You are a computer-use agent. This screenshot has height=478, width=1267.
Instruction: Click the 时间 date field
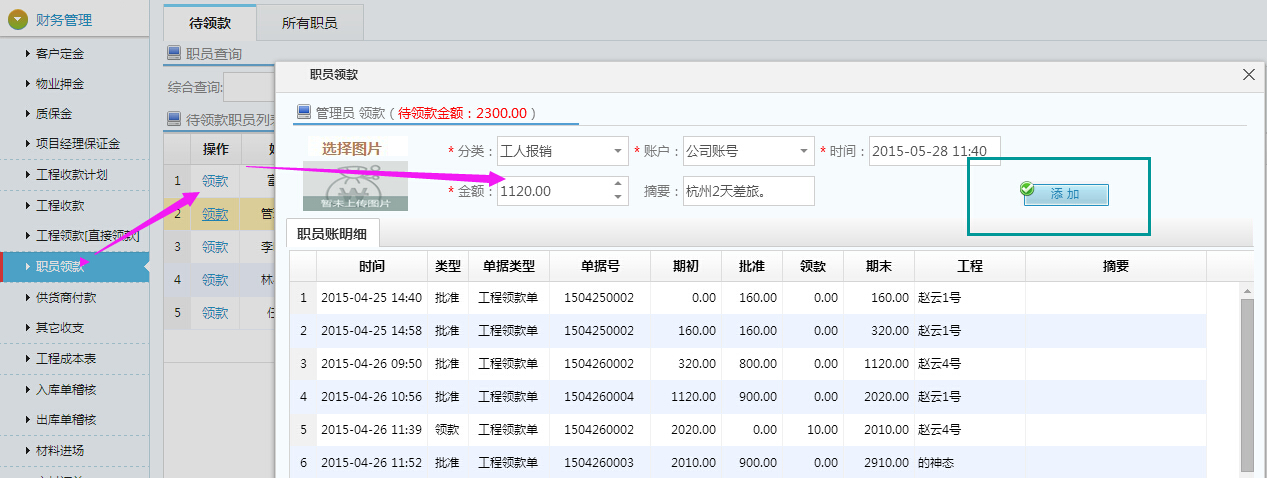(x=934, y=152)
